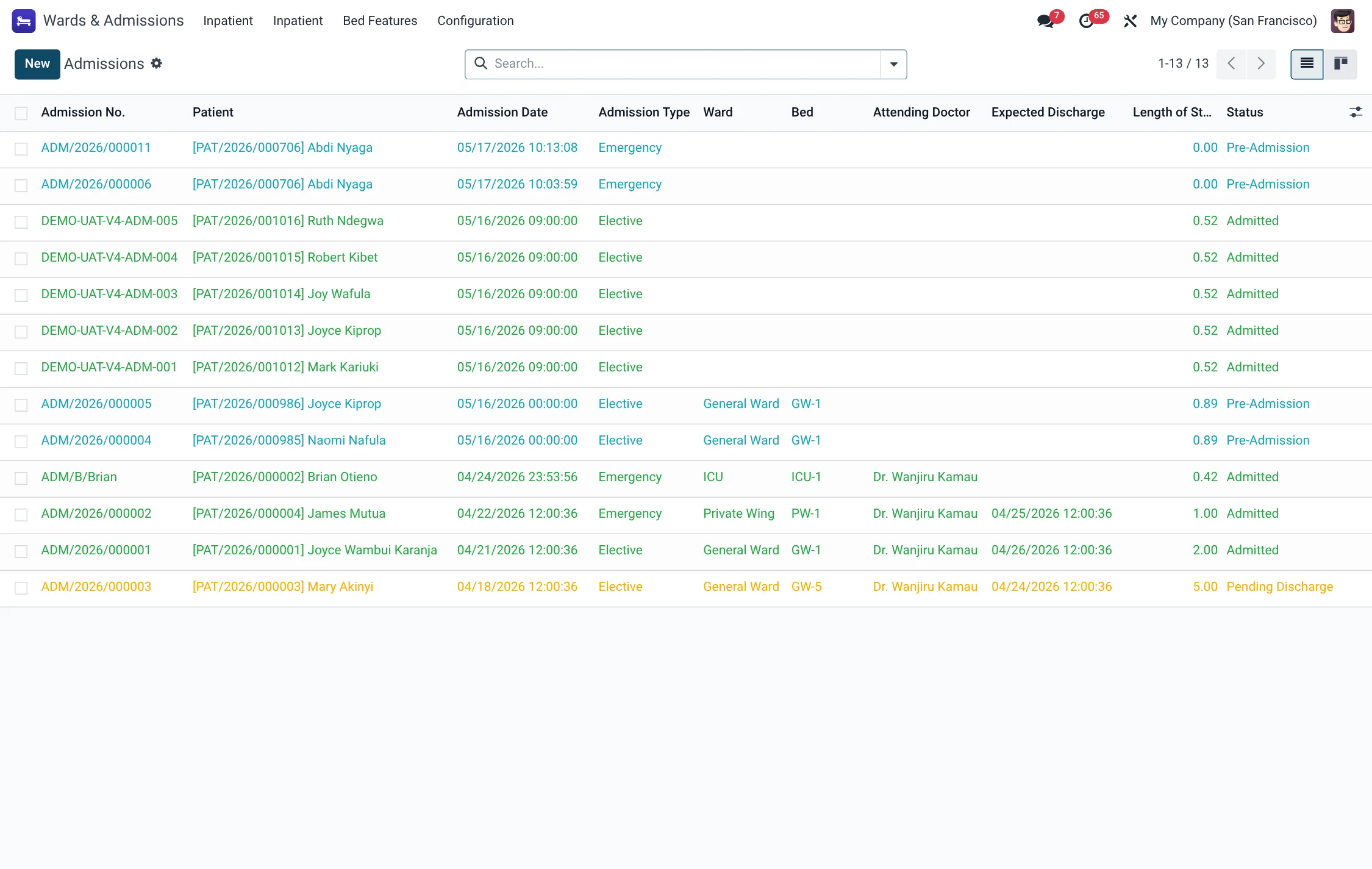Go to next page of records
This screenshot has height=869, width=1372.
(x=1261, y=64)
